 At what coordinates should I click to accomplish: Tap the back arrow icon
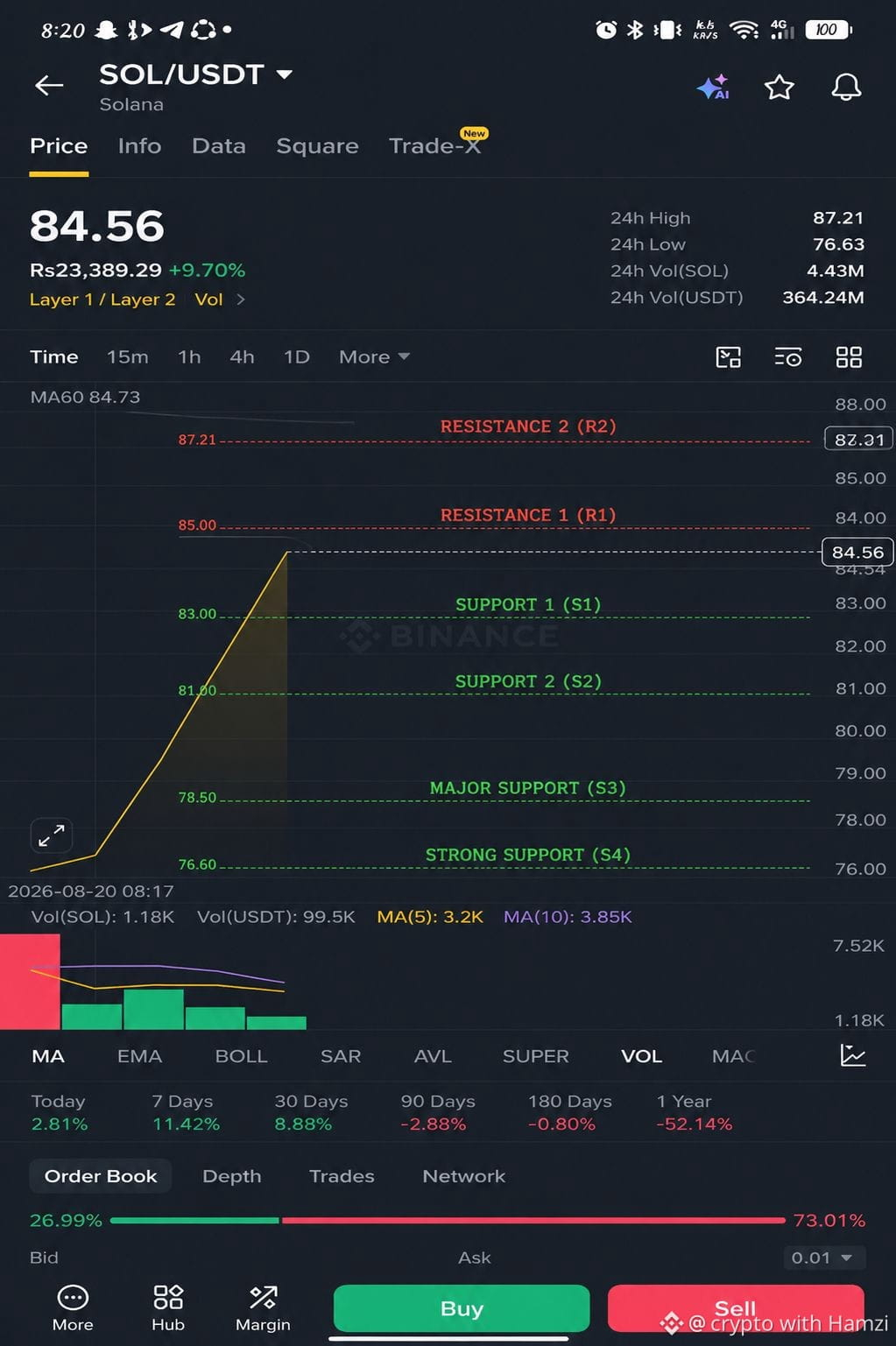tap(49, 85)
